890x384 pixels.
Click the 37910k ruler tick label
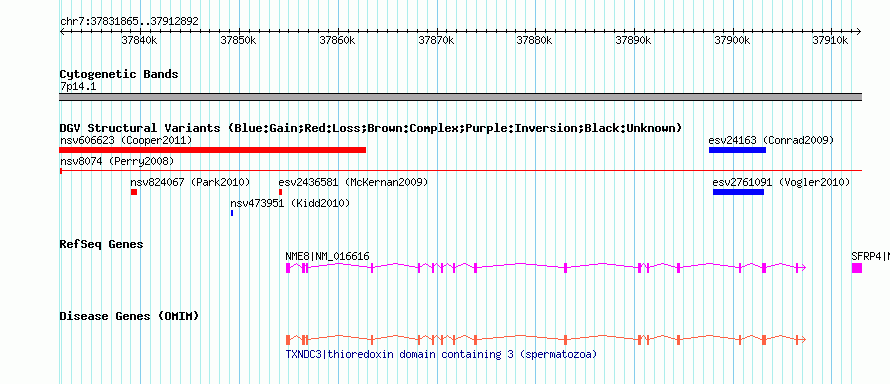tap(831, 40)
